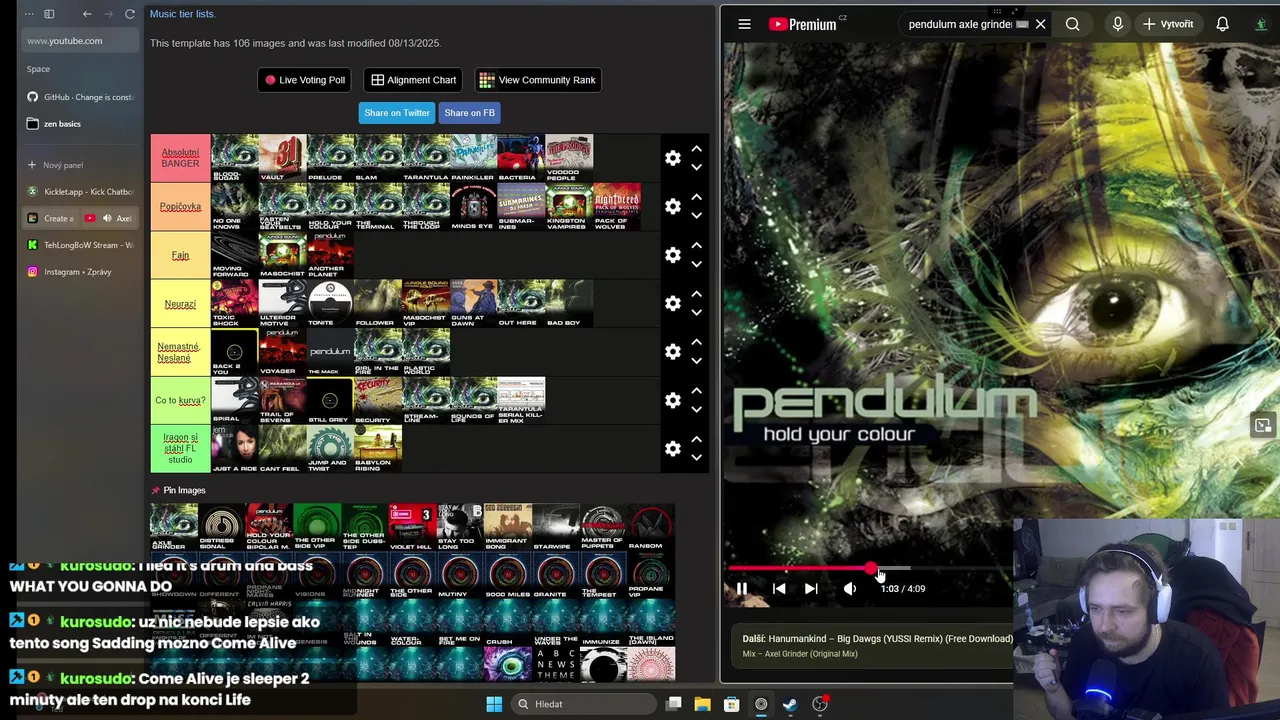Open the on-screen keyboard icon in search box
The height and width of the screenshot is (720, 1280).
pyautogui.click(x=1022, y=24)
